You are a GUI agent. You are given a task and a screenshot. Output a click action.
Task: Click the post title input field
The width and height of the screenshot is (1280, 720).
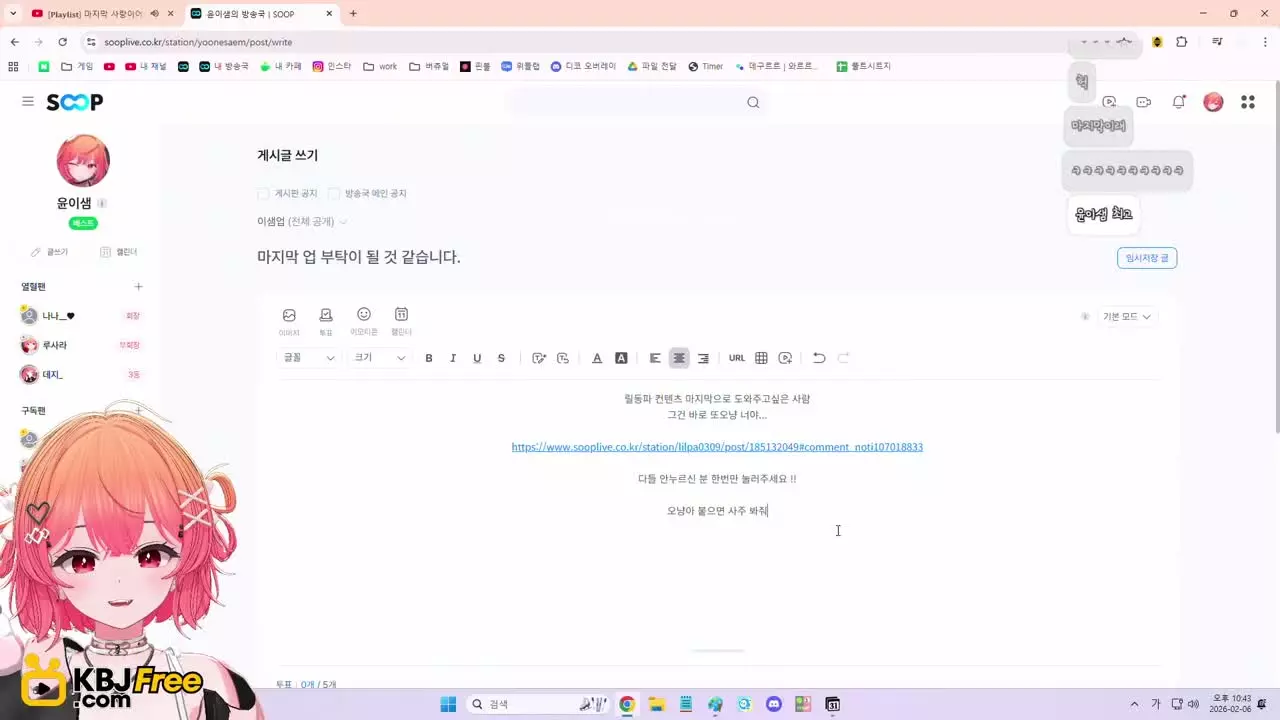[680, 257]
